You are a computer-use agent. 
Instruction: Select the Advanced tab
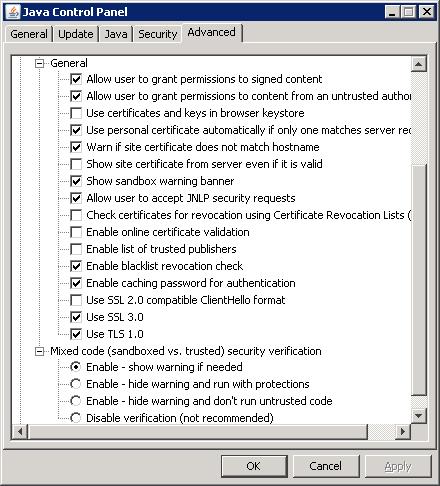(x=211, y=32)
